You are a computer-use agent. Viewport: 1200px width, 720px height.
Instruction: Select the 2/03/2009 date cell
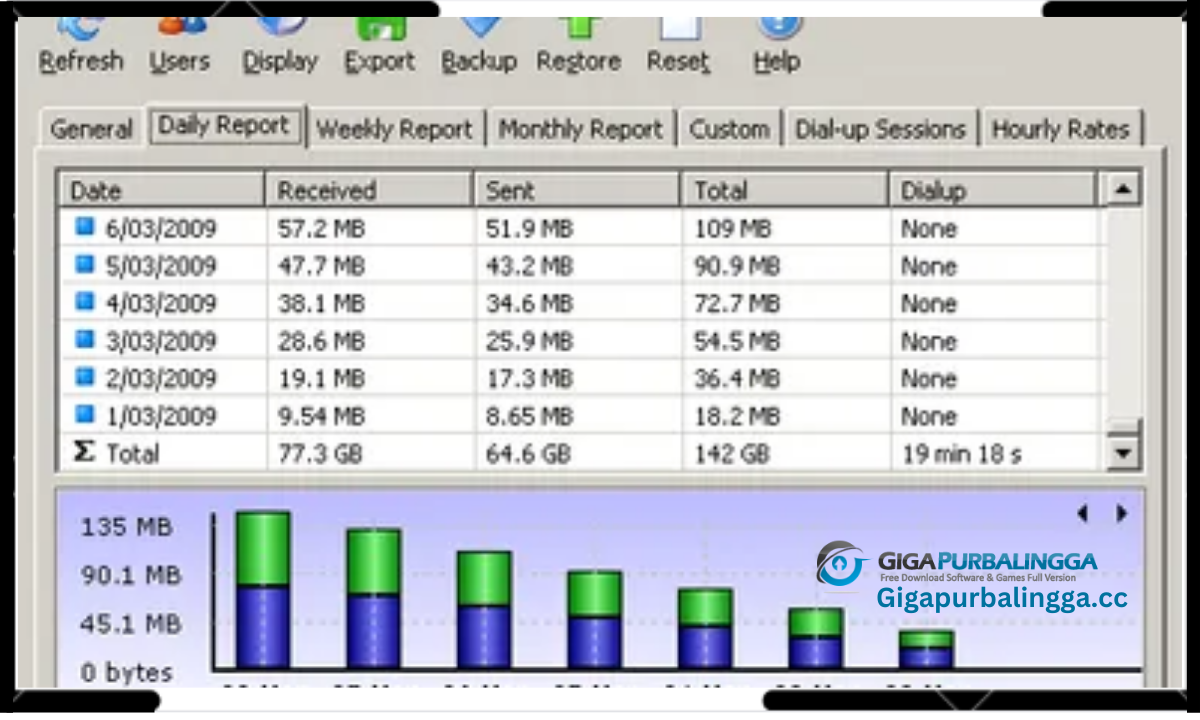(161, 379)
